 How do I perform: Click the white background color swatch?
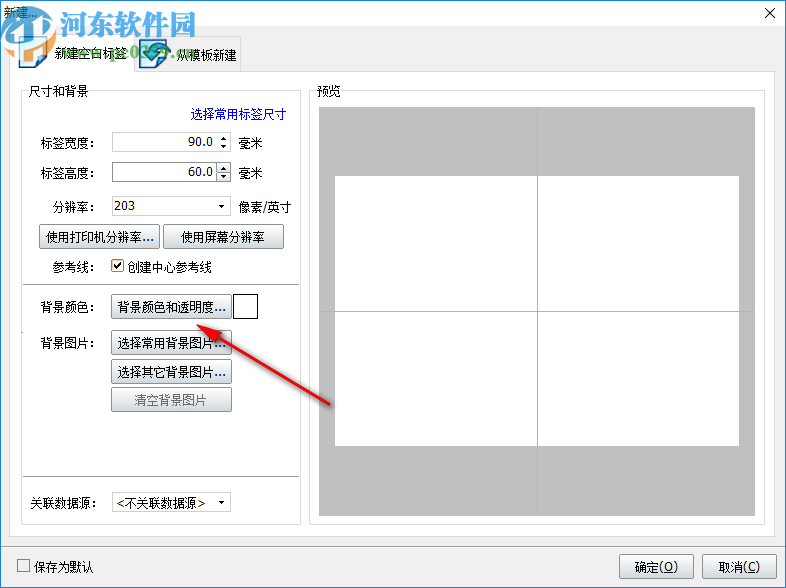246,306
